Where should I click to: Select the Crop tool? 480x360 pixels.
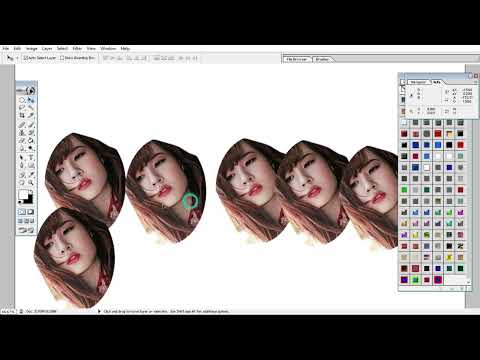click(x=22, y=115)
